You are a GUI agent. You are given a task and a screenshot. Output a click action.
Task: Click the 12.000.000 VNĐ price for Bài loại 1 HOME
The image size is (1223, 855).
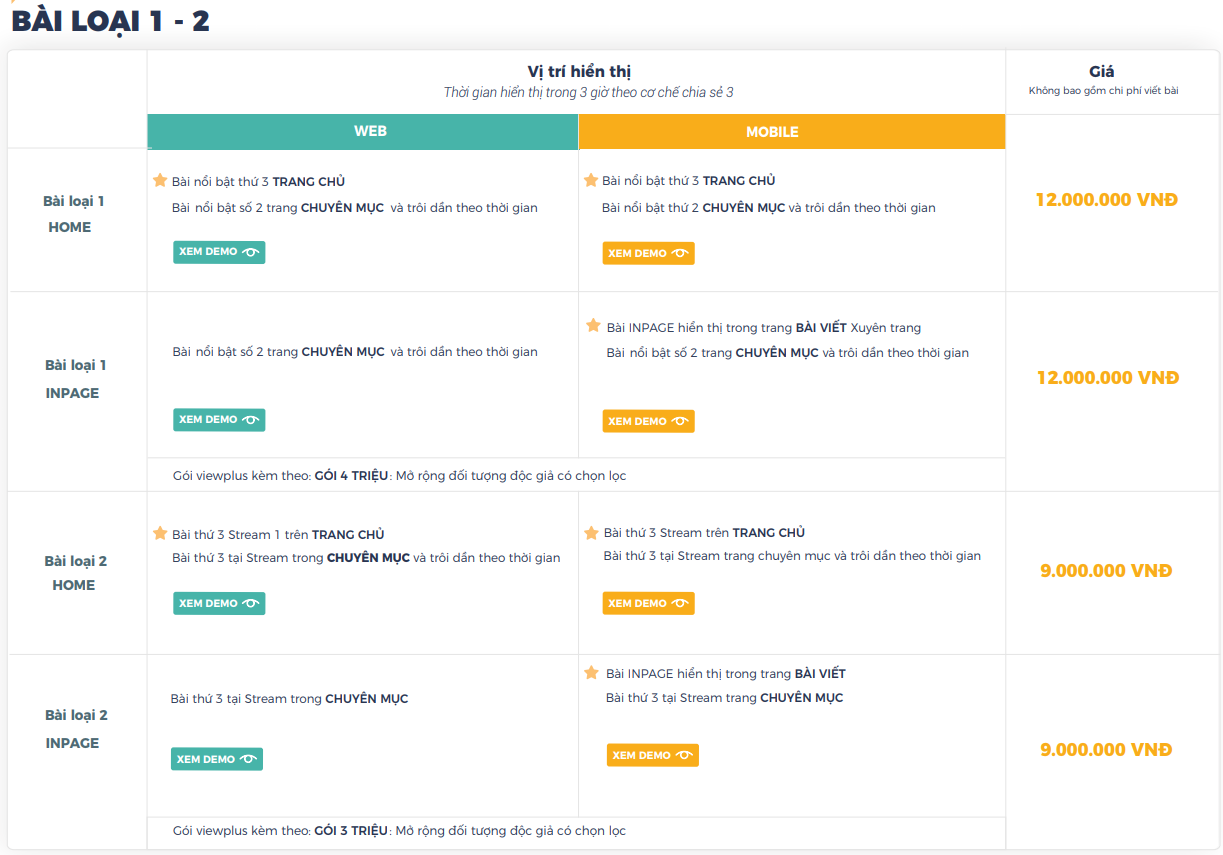tap(1106, 200)
